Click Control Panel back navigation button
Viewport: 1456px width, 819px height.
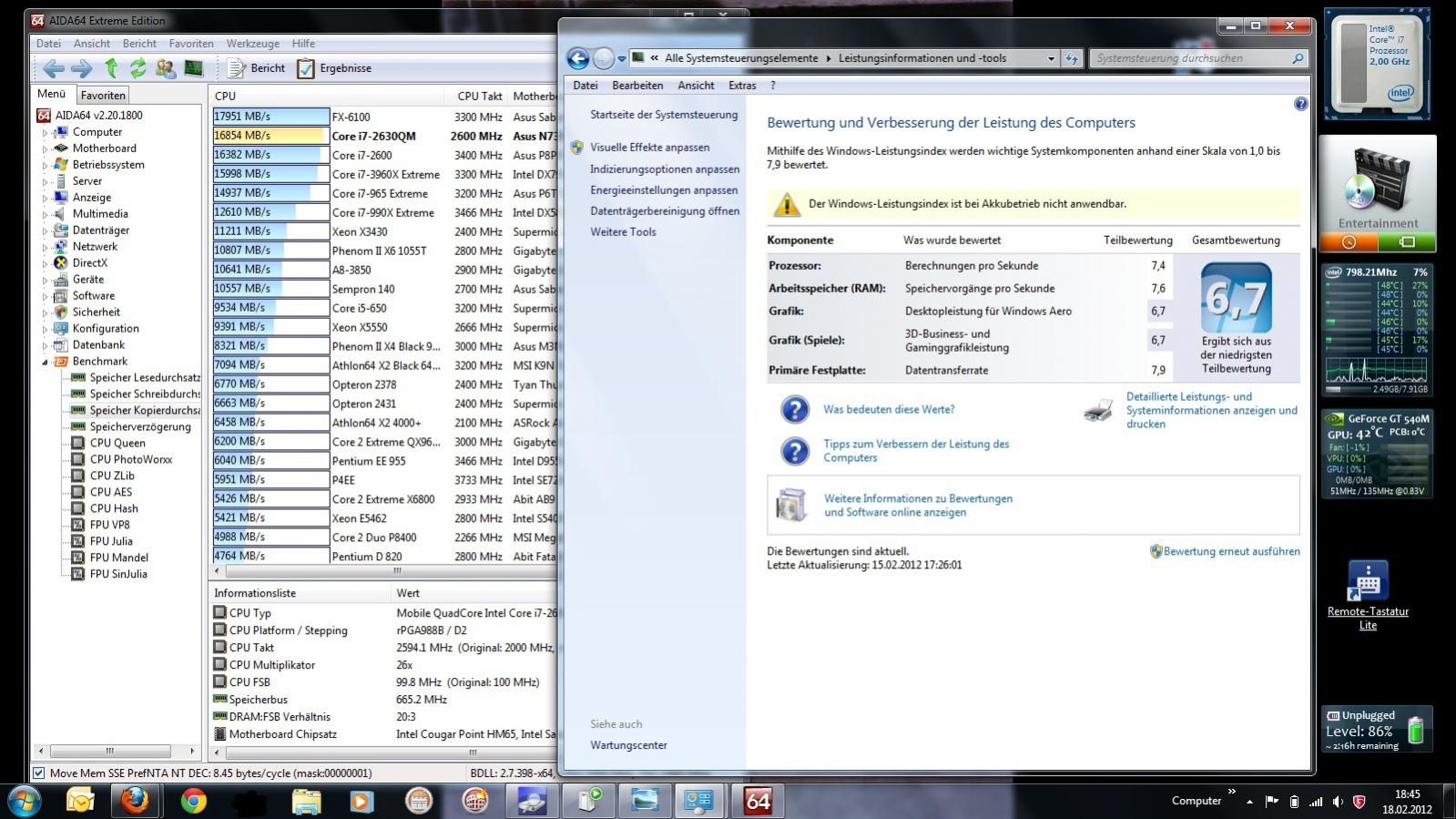[578, 58]
